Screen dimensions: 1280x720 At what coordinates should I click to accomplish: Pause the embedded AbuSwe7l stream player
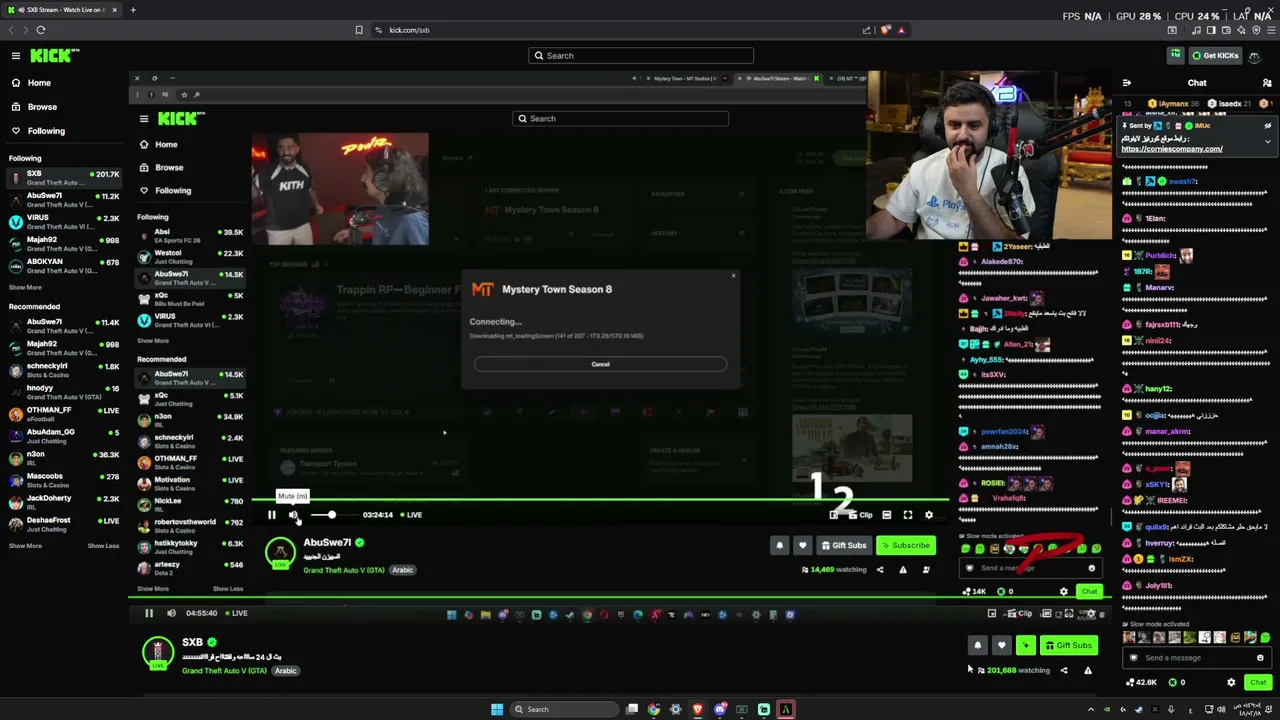coord(272,515)
